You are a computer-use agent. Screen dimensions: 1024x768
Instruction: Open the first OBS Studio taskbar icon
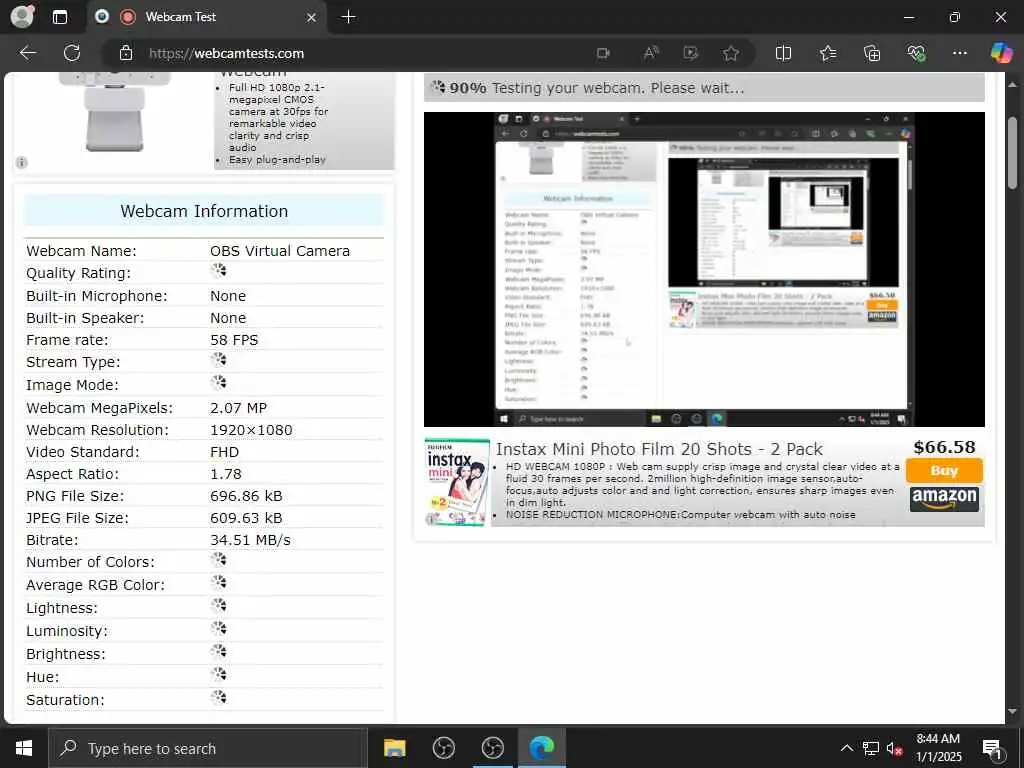click(443, 748)
